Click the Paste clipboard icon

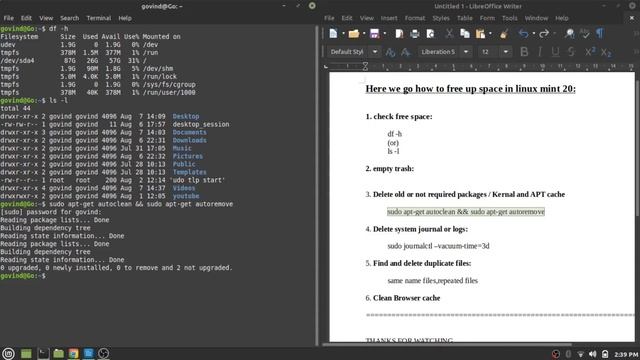480,34
